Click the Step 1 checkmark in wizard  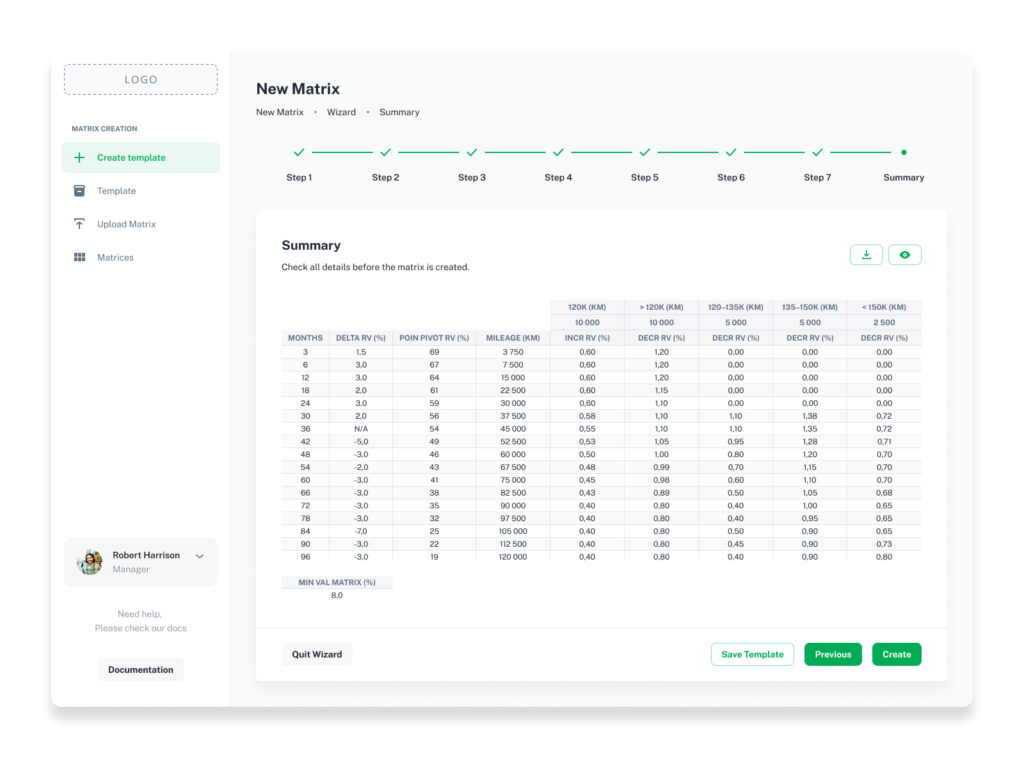click(299, 152)
